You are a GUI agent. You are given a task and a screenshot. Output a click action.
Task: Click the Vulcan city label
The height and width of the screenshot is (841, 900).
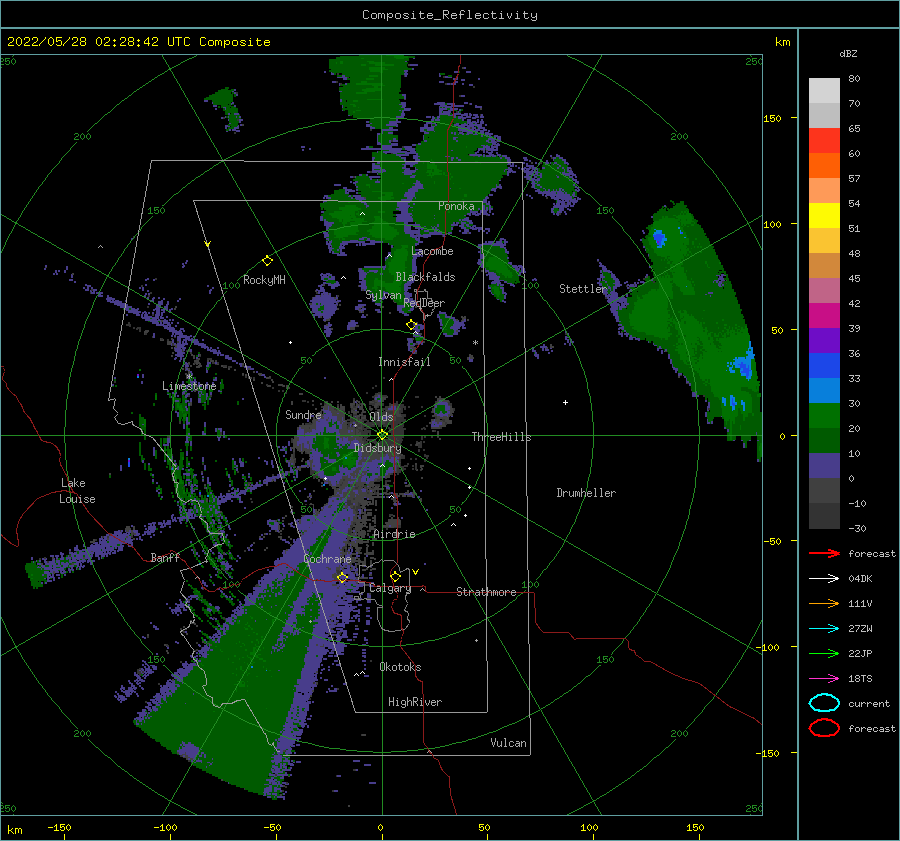[x=508, y=742]
